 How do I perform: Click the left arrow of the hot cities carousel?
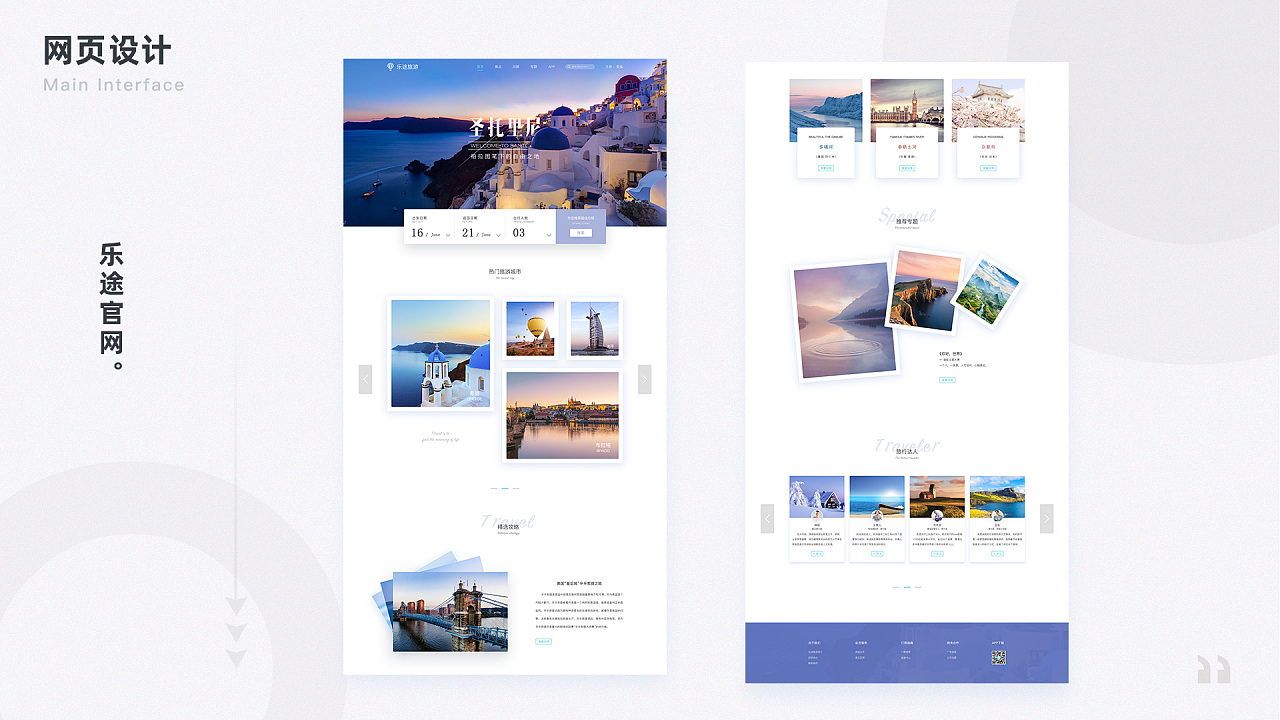tap(365, 379)
